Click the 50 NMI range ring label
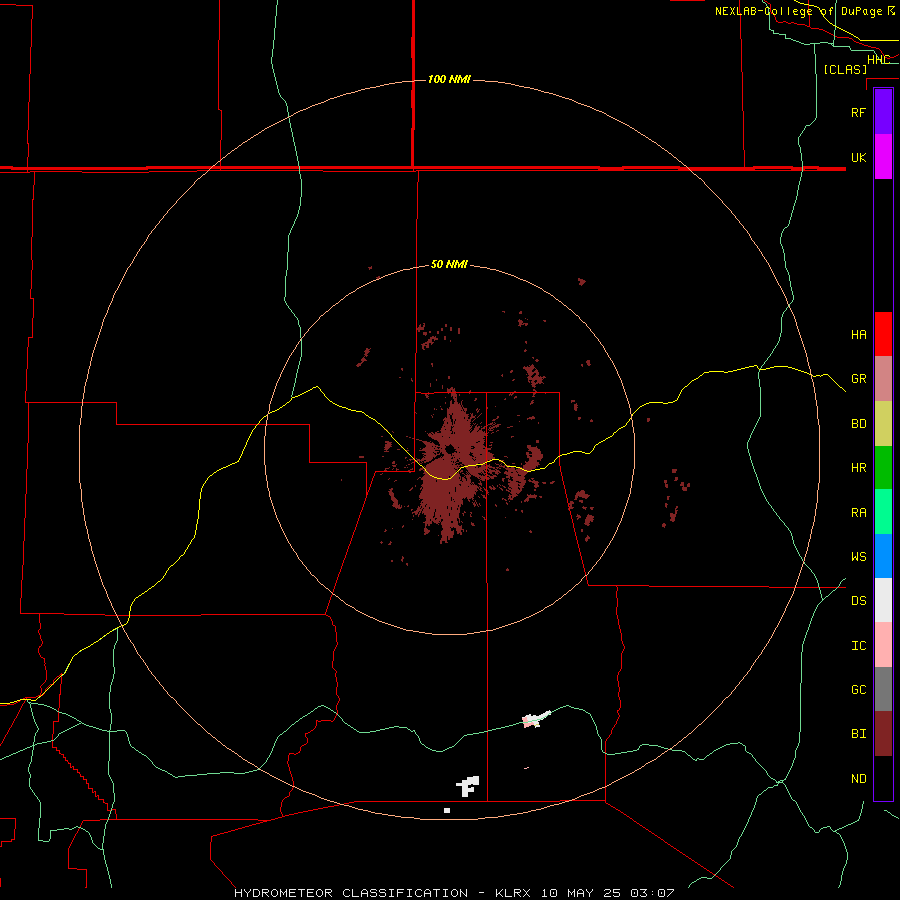This screenshot has width=900, height=900. [x=449, y=264]
